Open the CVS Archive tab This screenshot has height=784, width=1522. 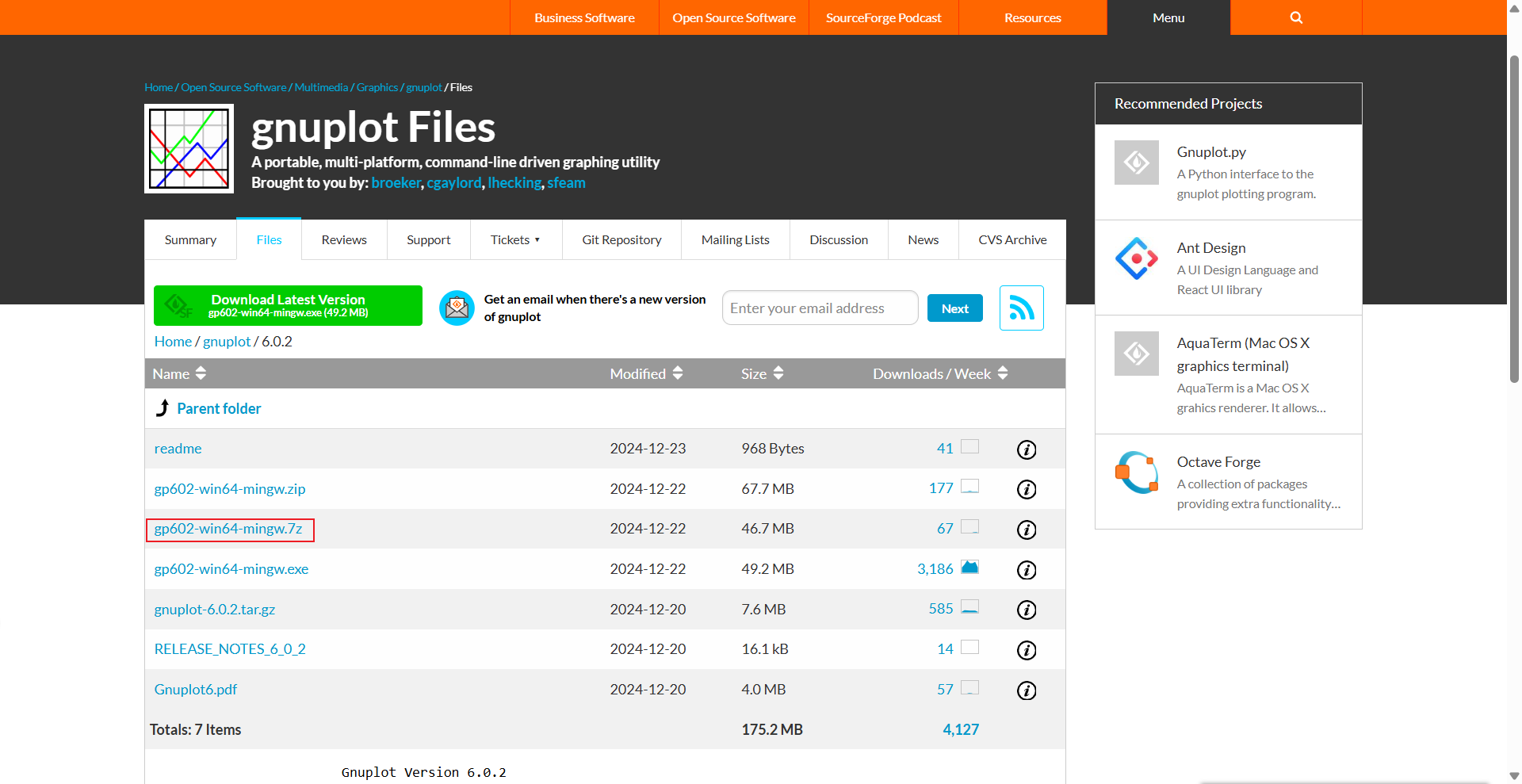click(x=1012, y=239)
